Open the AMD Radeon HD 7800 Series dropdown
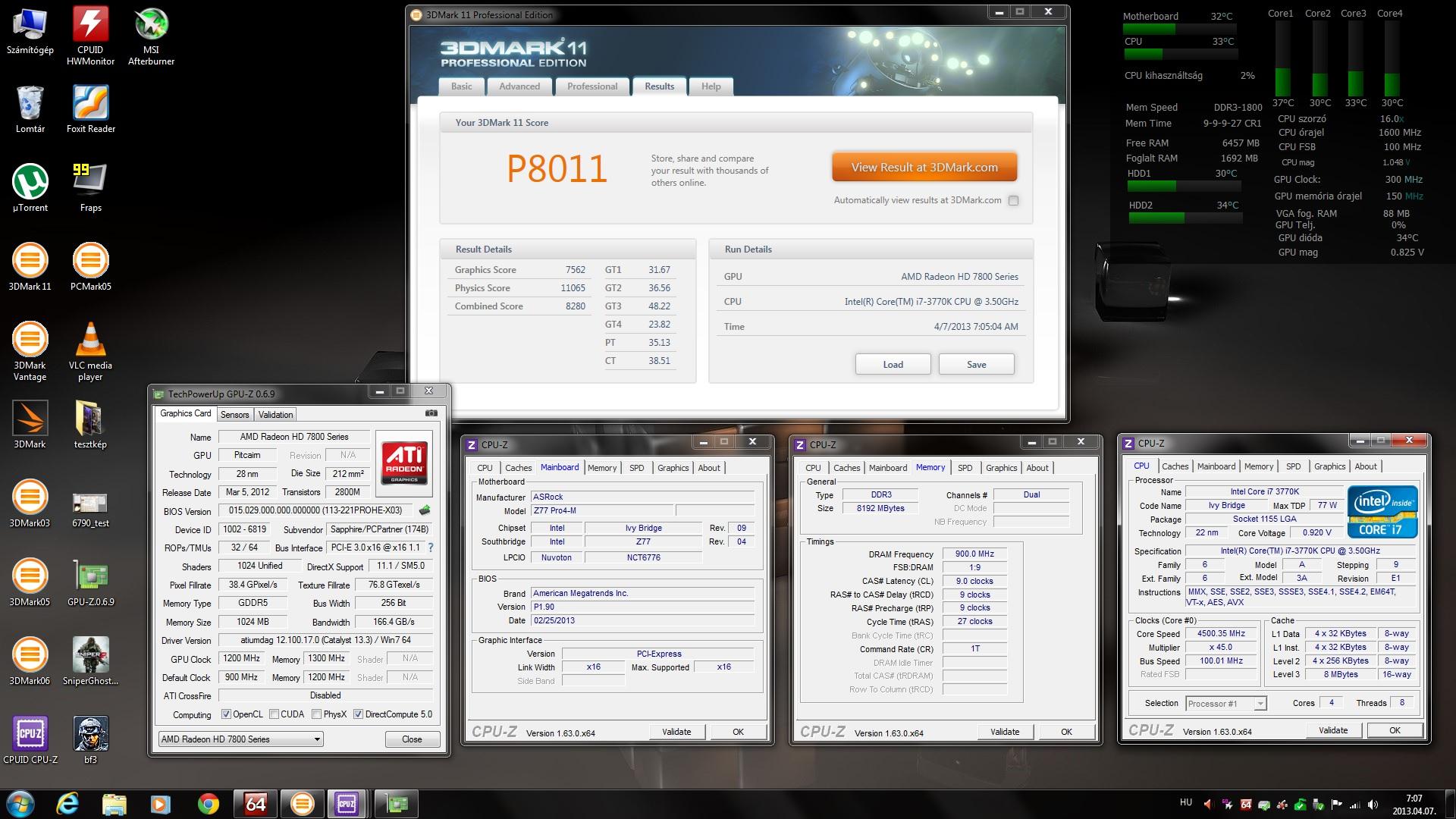The width and height of the screenshot is (1456, 819). point(241,739)
